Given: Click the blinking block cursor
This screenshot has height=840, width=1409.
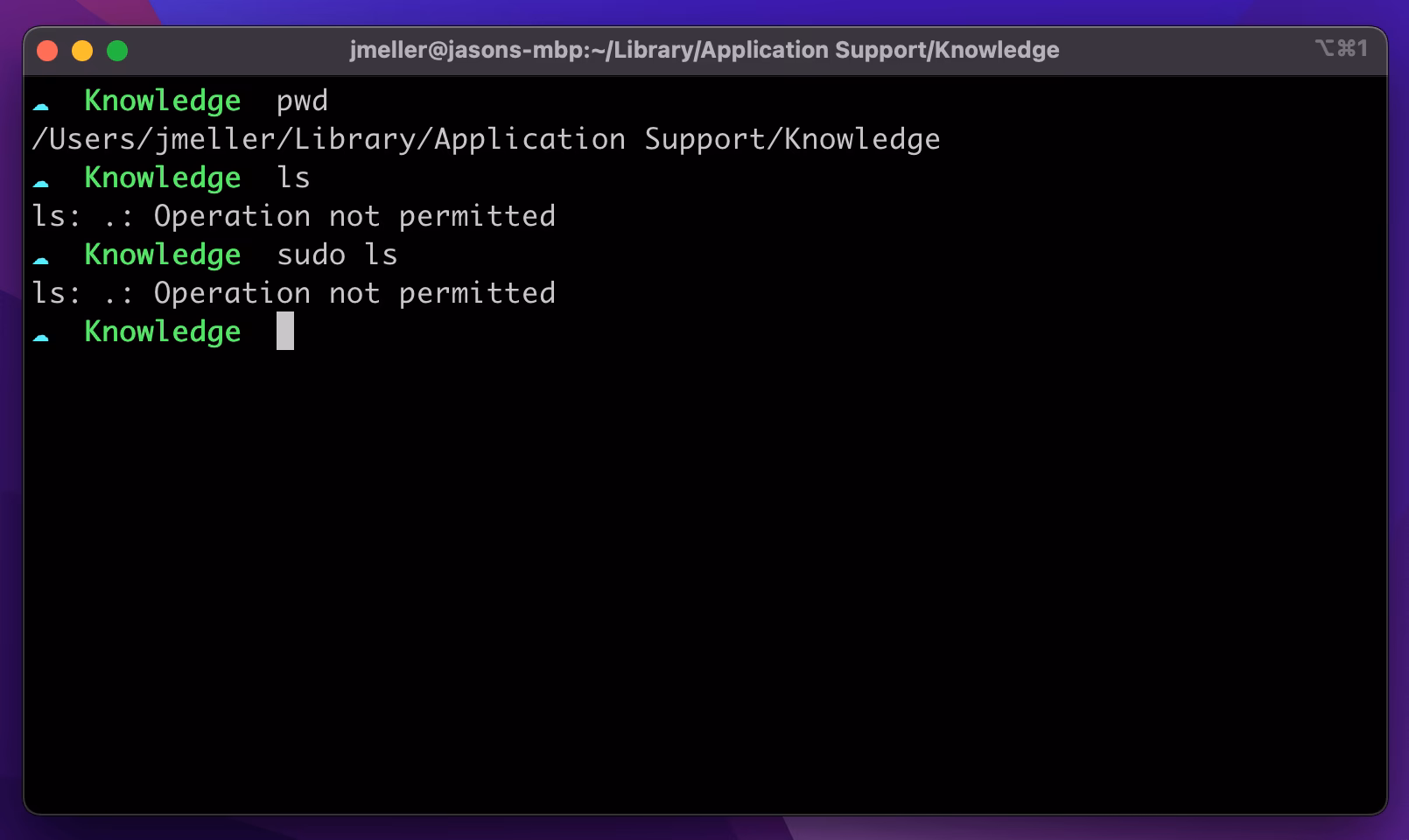Looking at the screenshot, I should pos(286,332).
